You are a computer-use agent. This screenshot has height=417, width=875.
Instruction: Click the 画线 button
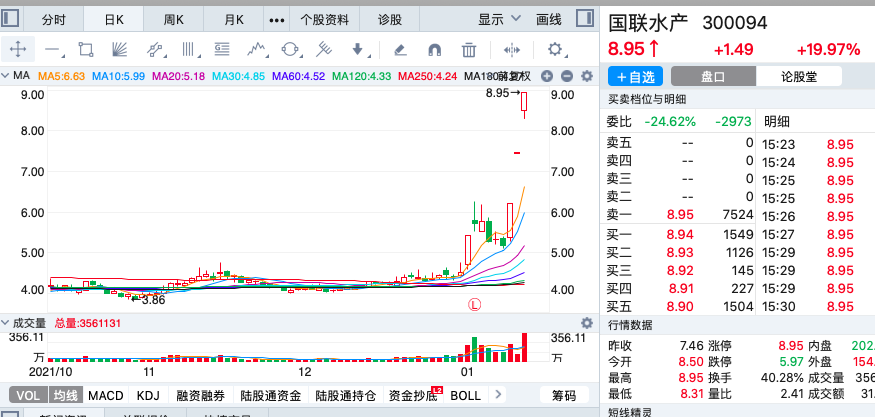(x=549, y=20)
